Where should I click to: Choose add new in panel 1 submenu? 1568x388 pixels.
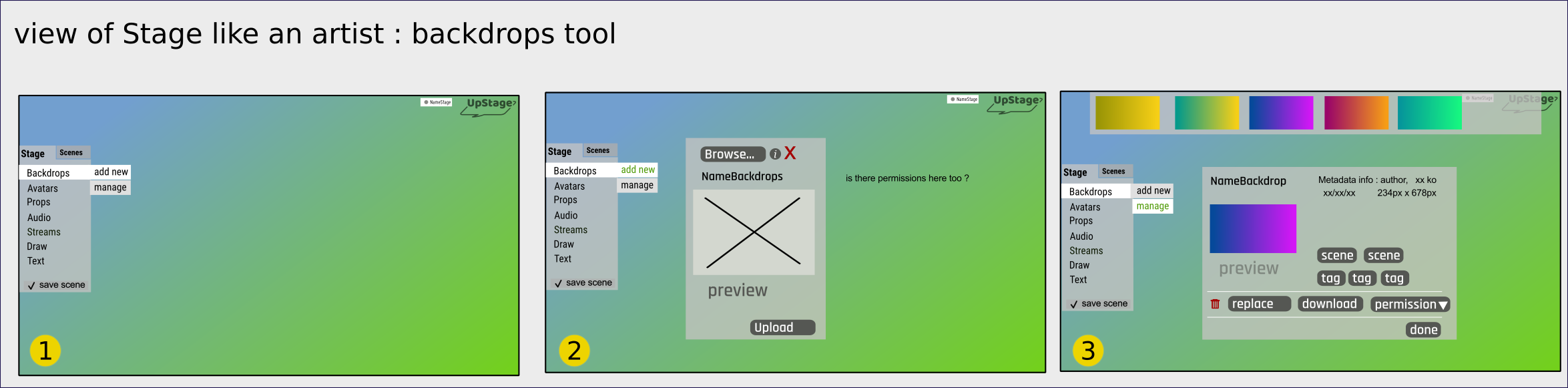click(x=111, y=172)
